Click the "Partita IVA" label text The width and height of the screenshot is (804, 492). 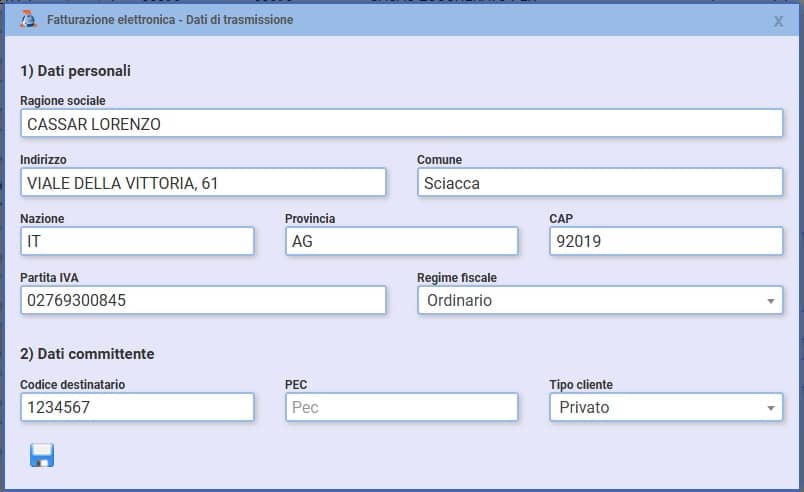click(49, 277)
